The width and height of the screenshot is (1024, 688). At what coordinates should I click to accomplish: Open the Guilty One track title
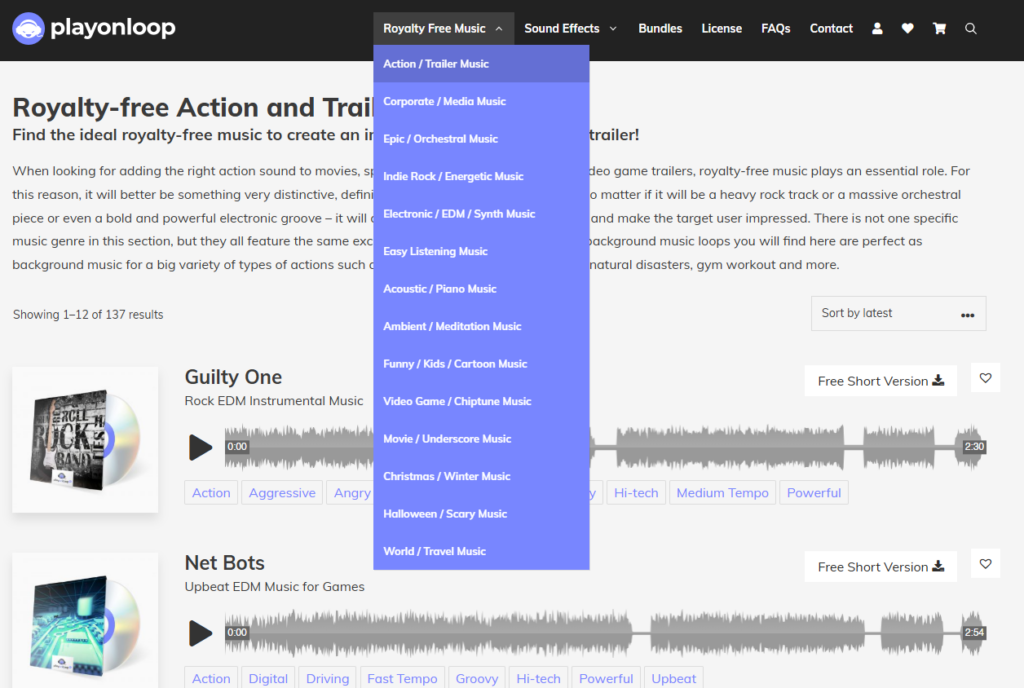[233, 377]
